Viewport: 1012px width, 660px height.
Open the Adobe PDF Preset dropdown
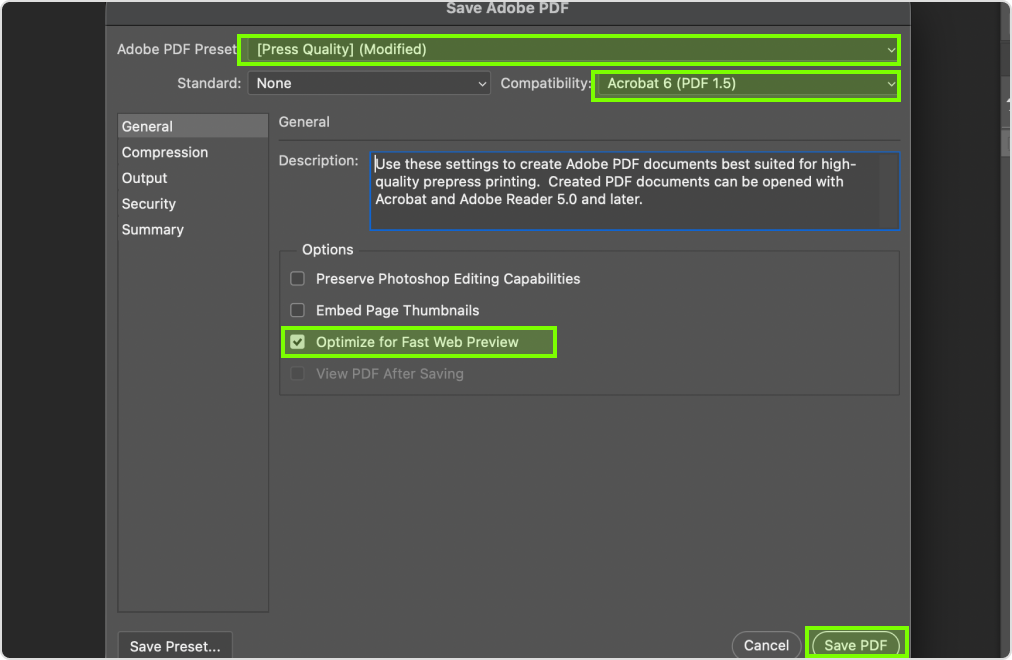click(x=568, y=49)
